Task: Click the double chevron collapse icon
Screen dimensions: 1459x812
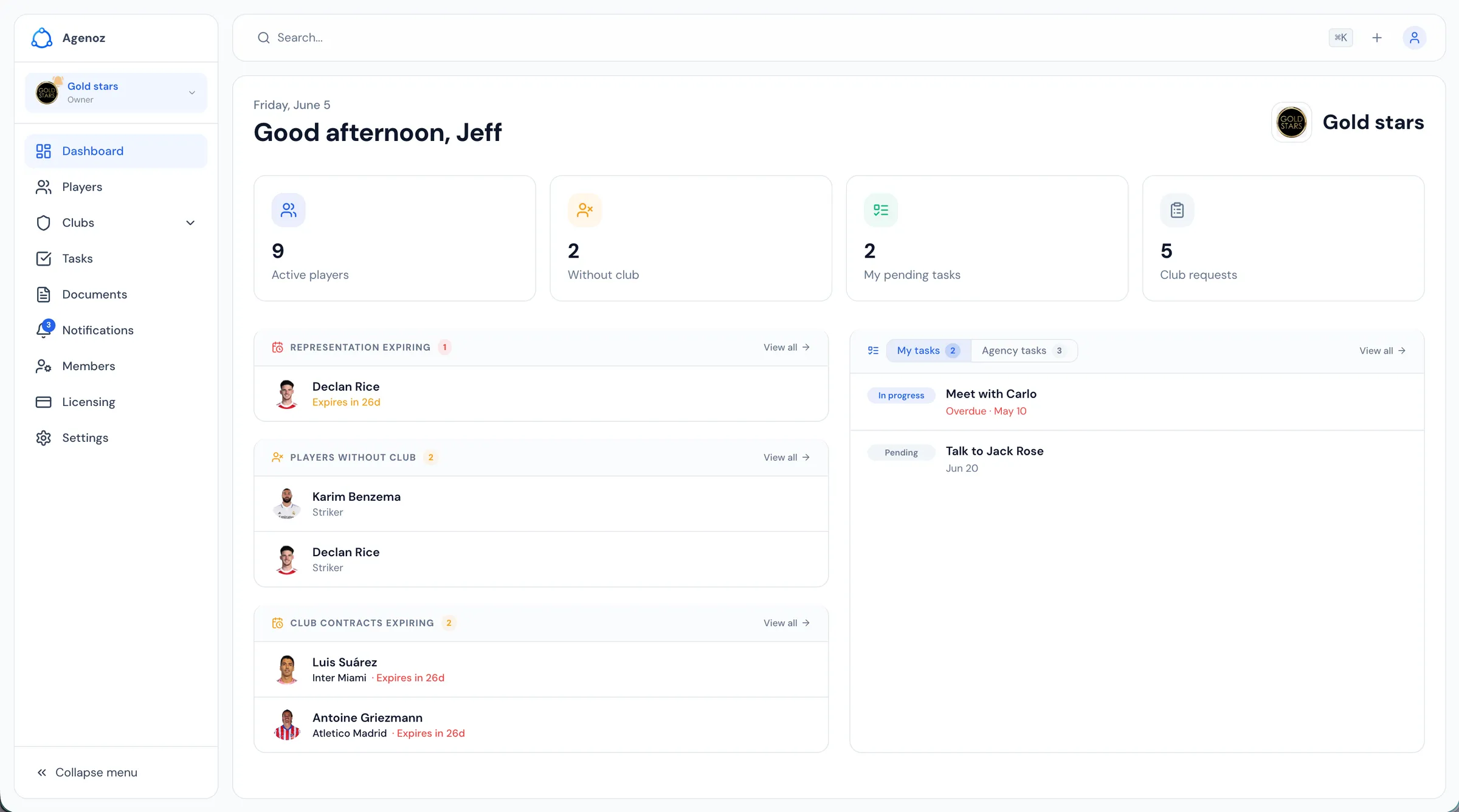Action: (41, 772)
